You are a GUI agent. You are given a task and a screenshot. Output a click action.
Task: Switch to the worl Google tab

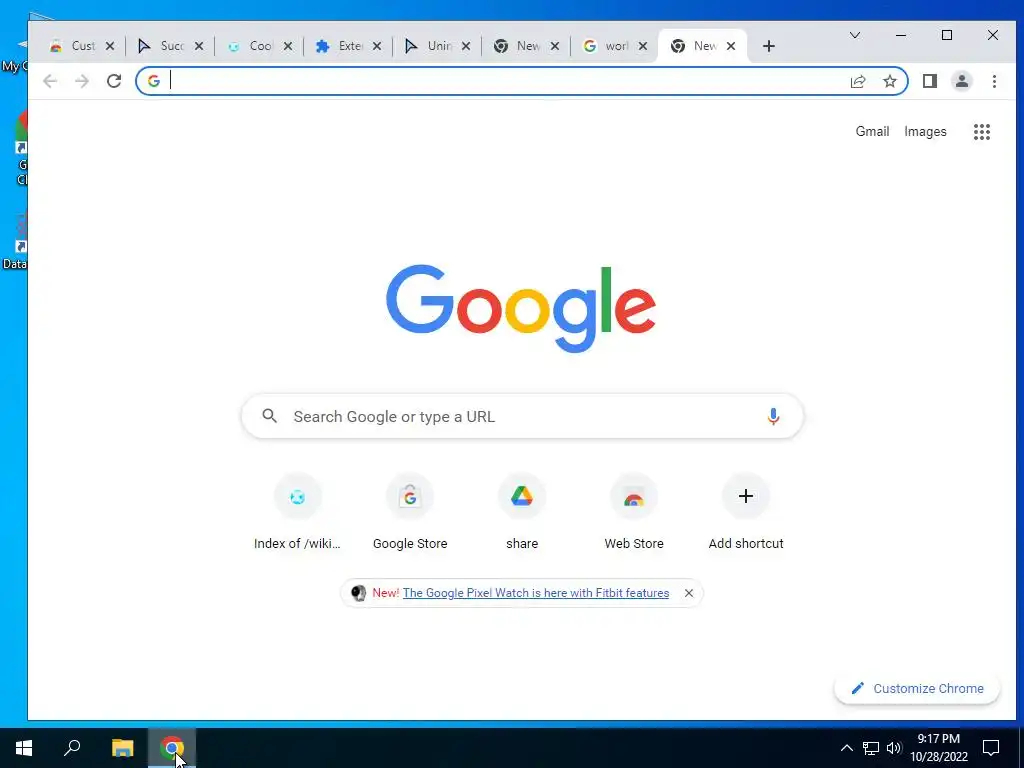click(614, 46)
